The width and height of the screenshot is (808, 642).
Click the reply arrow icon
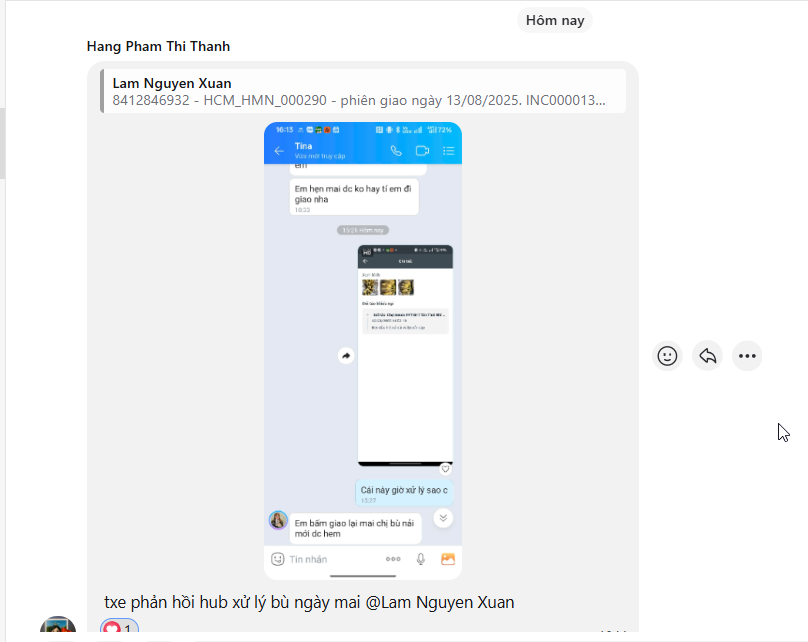click(x=708, y=356)
